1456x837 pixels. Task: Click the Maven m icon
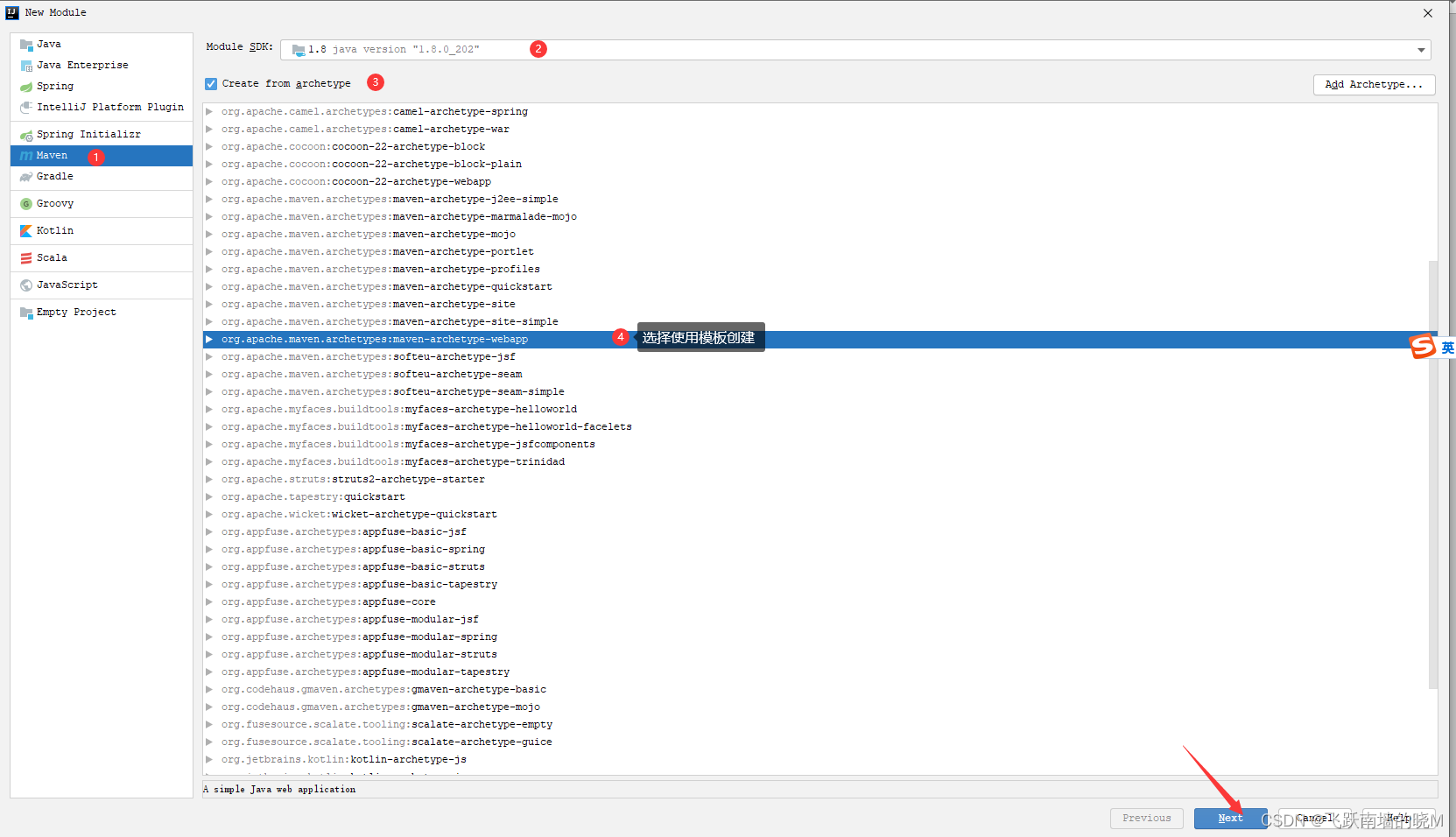26,156
